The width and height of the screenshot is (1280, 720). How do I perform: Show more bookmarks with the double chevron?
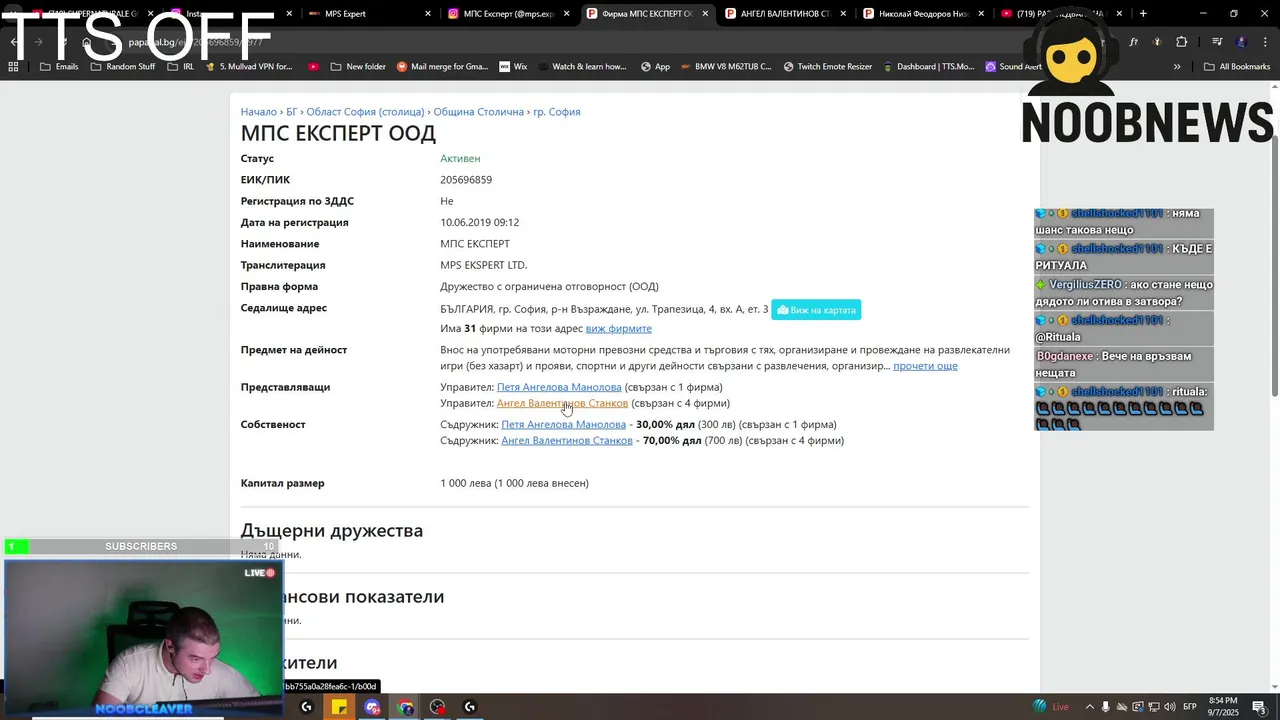(x=1177, y=67)
